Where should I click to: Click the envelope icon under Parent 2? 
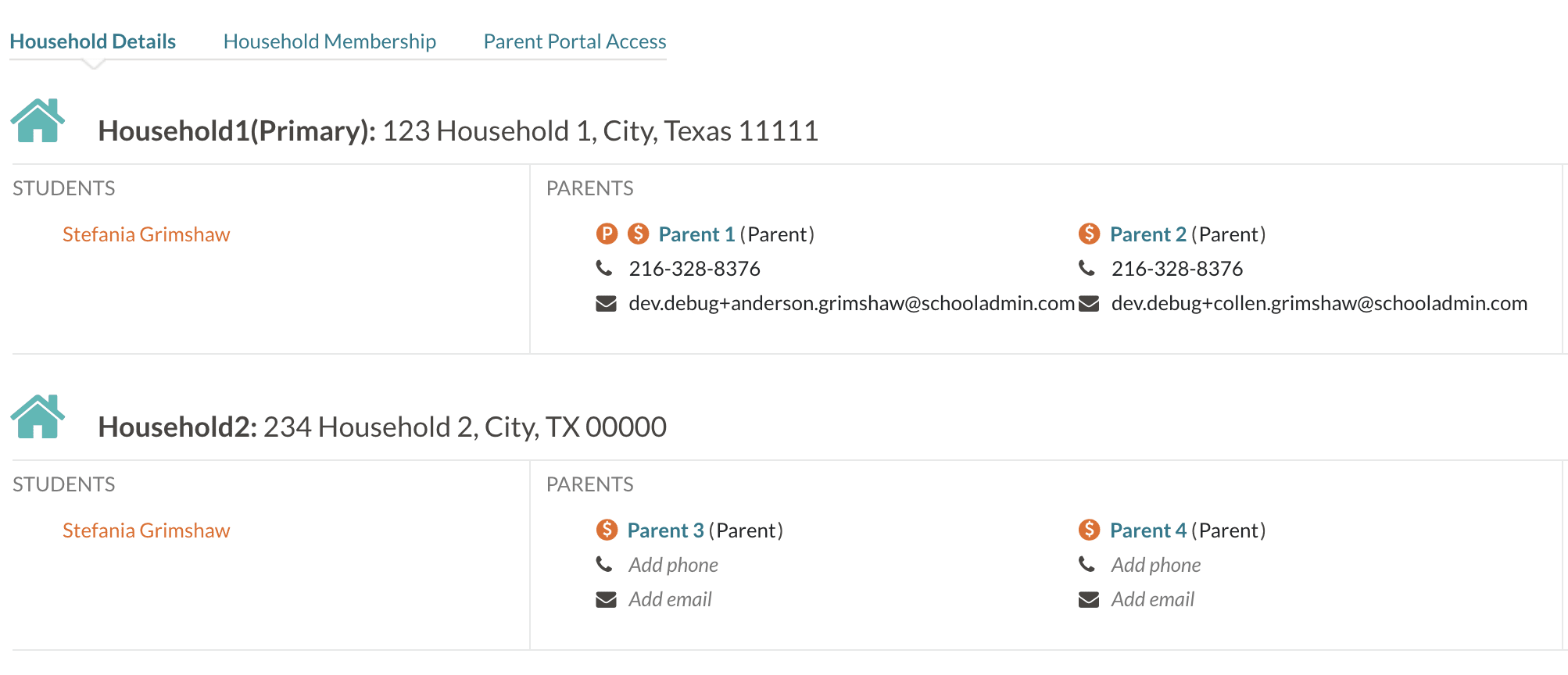pos(1089,303)
